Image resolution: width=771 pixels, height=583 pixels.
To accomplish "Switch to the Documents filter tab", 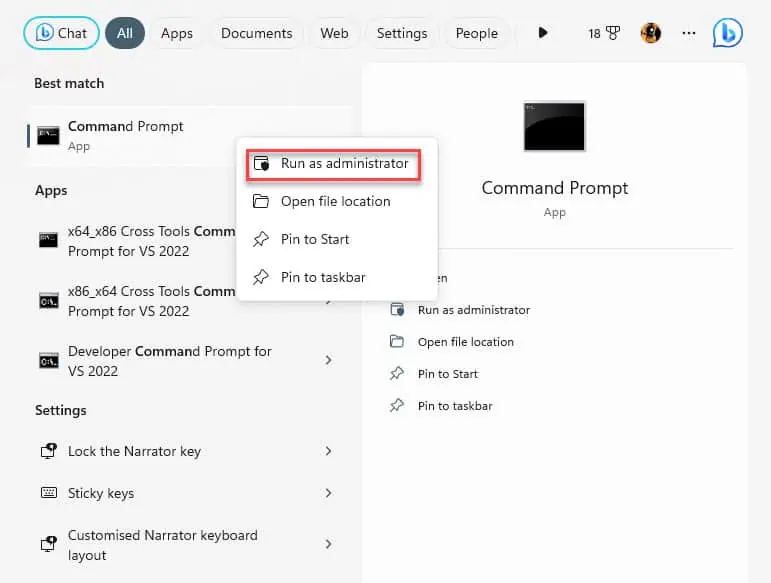I will point(257,33).
